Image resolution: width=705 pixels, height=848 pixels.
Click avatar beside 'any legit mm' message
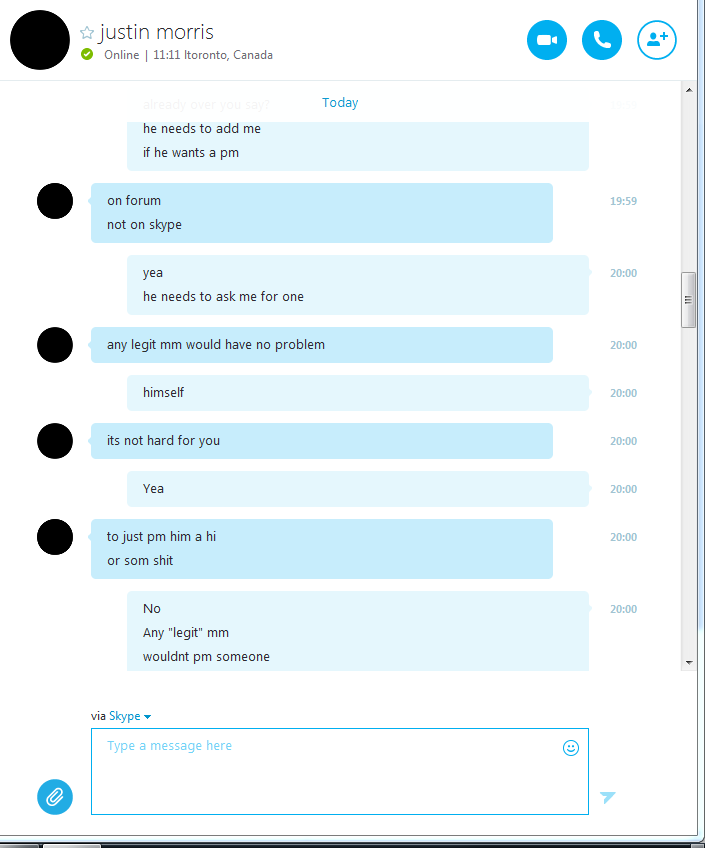tap(55, 345)
